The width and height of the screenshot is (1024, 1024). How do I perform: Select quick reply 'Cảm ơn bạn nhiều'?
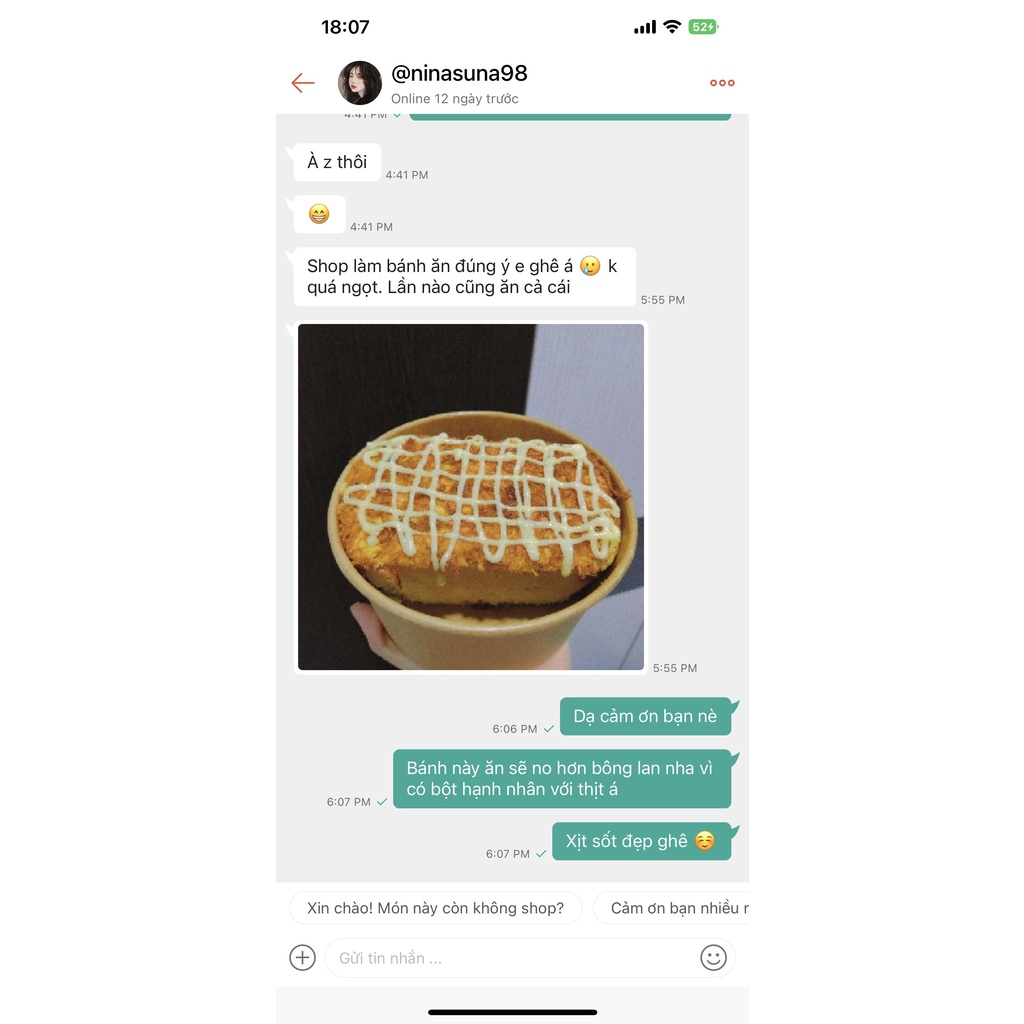pos(671,908)
